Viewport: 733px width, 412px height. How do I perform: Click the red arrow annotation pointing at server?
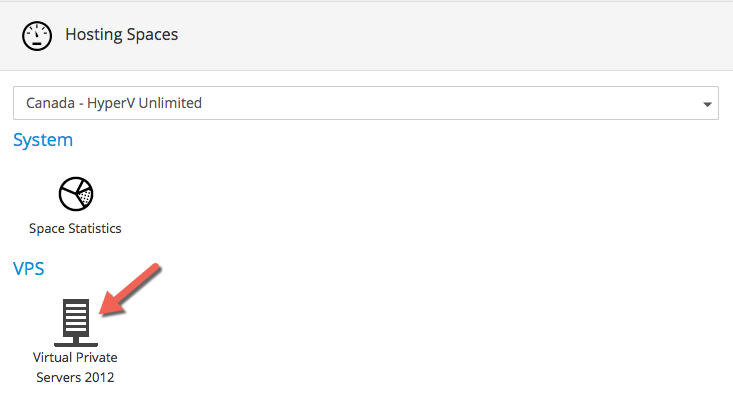[130, 289]
